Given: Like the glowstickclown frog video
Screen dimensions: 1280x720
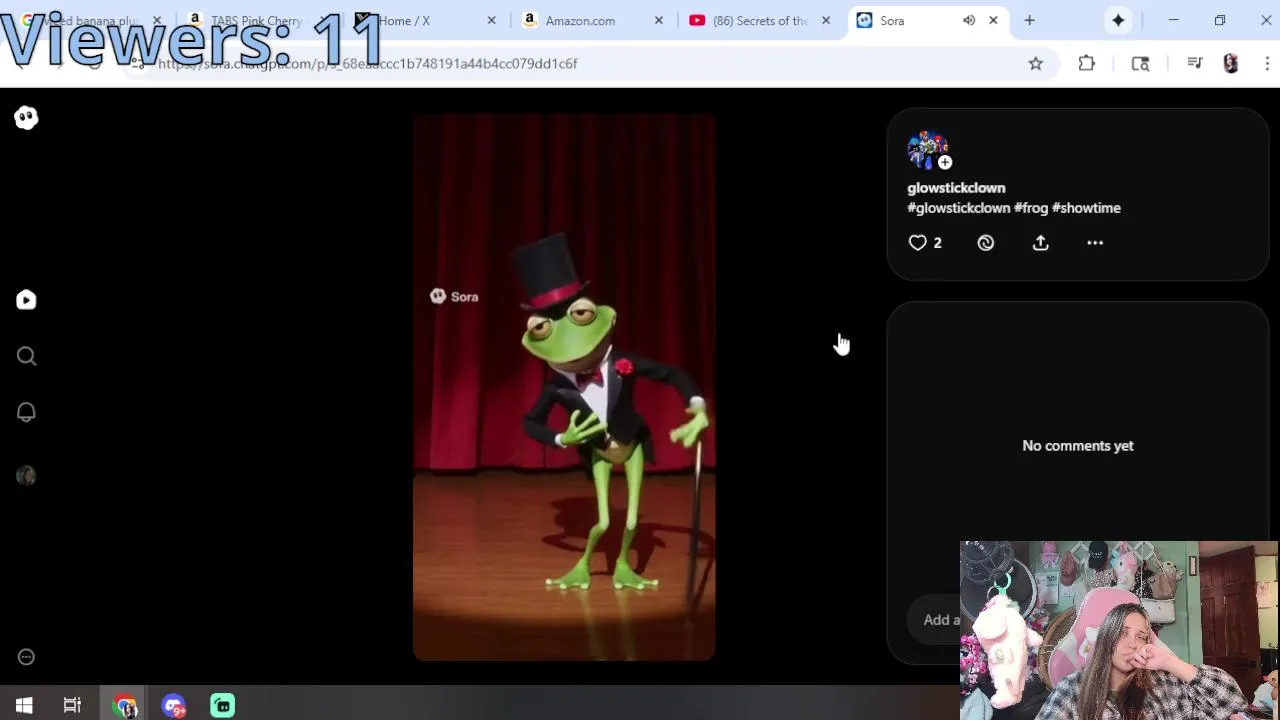Looking at the screenshot, I should coord(917,243).
